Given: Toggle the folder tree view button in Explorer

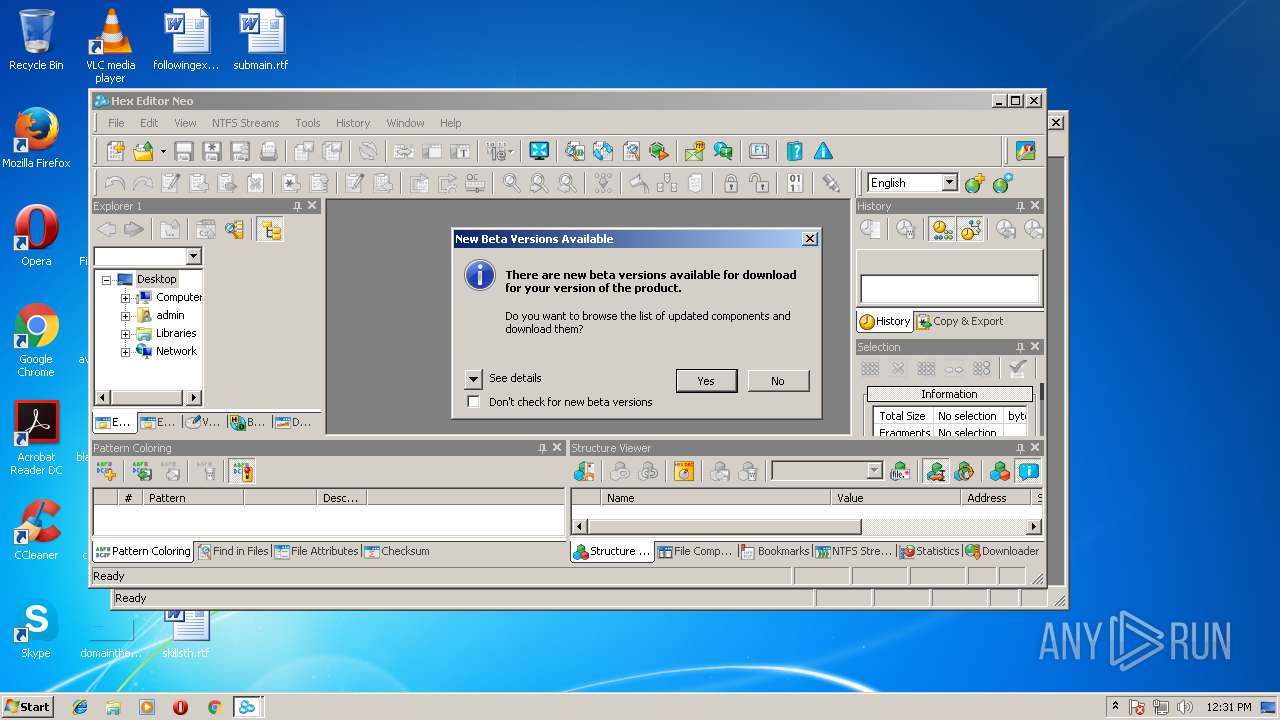Looking at the screenshot, I should 271,230.
